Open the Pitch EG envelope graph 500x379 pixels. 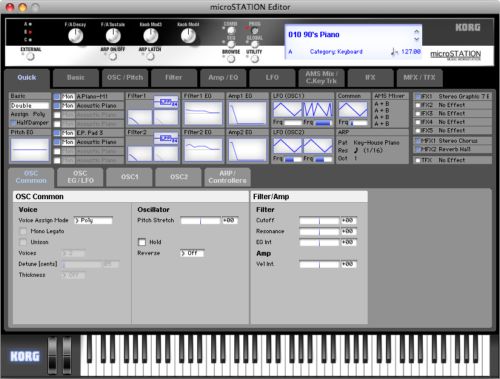(x=30, y=150)
